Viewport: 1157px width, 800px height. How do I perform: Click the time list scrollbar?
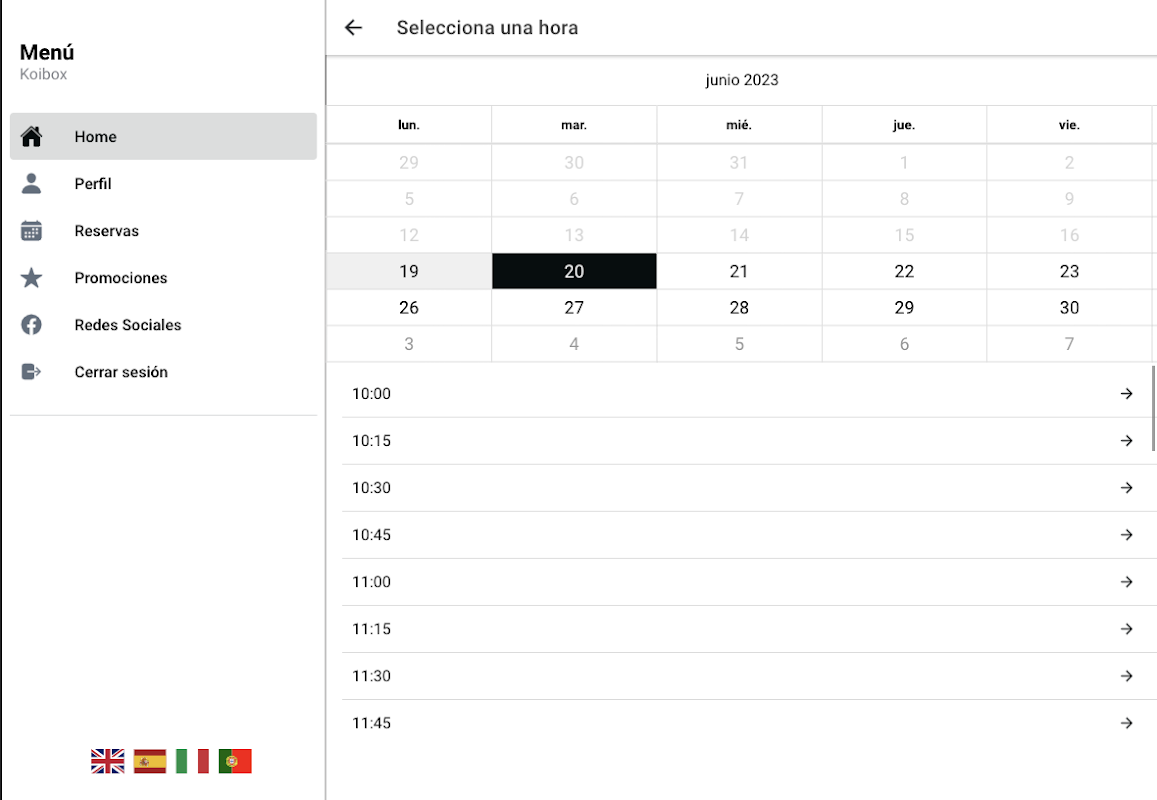click(x=1153, y=408)
